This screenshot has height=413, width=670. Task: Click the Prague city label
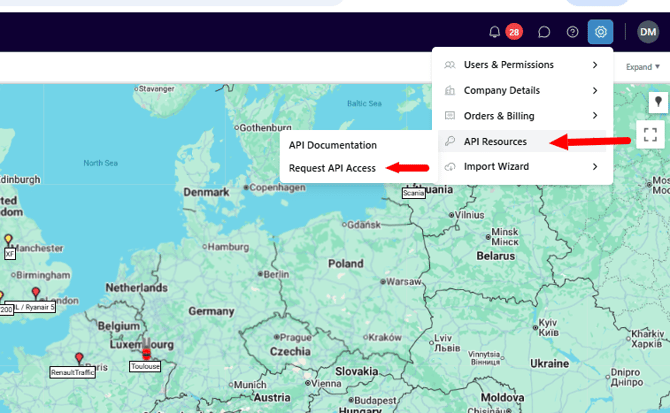click(296, 337)
